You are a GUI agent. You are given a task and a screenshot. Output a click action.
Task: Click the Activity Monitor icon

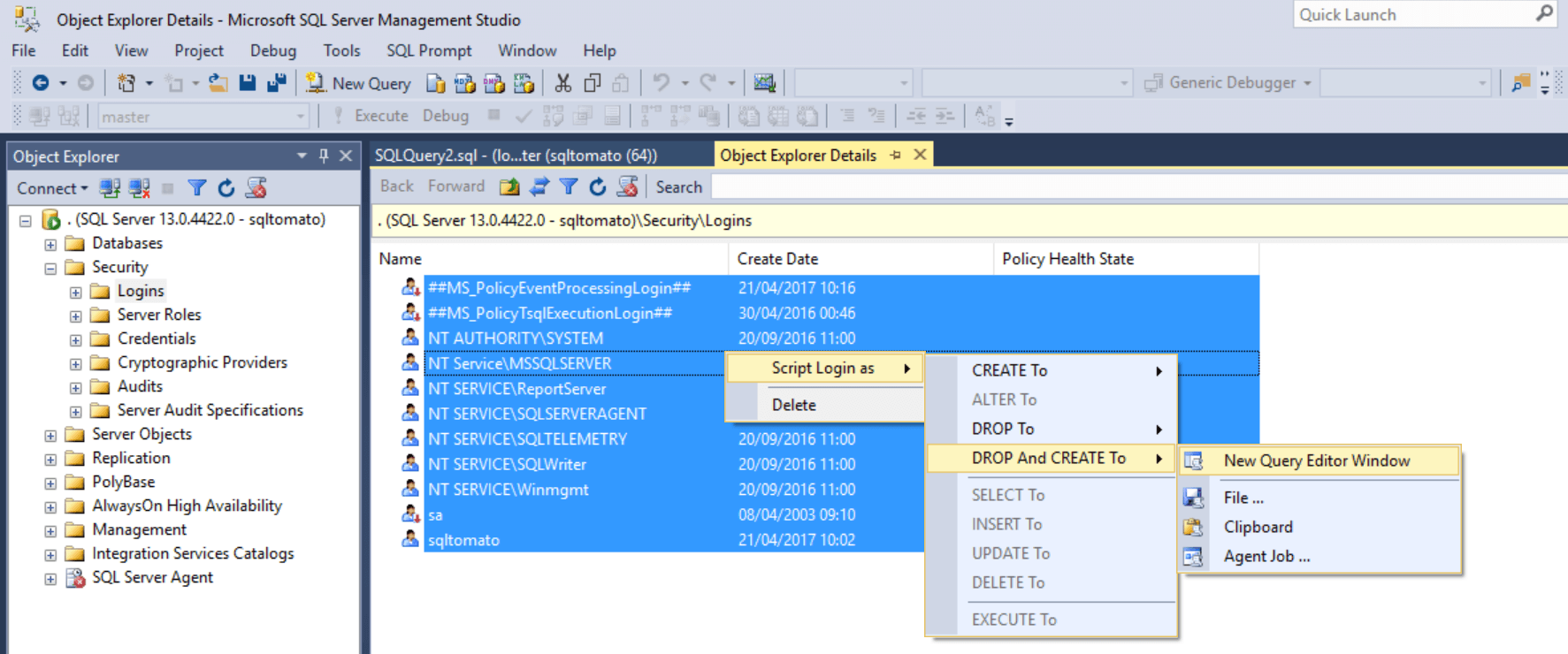tap(764, 83)
